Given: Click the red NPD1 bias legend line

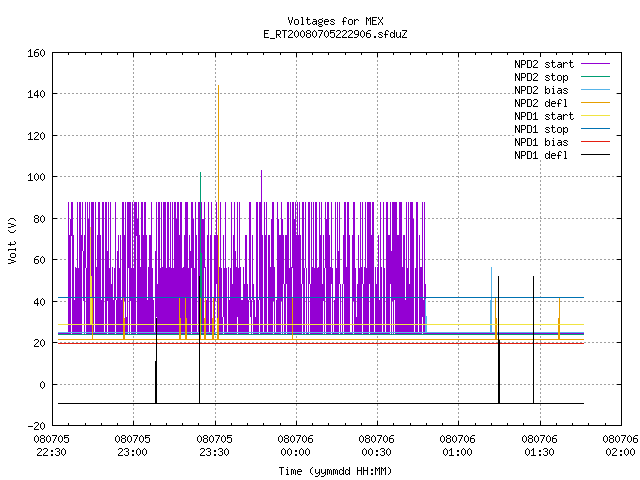Looking at the screenshot, I should [596, 142].
